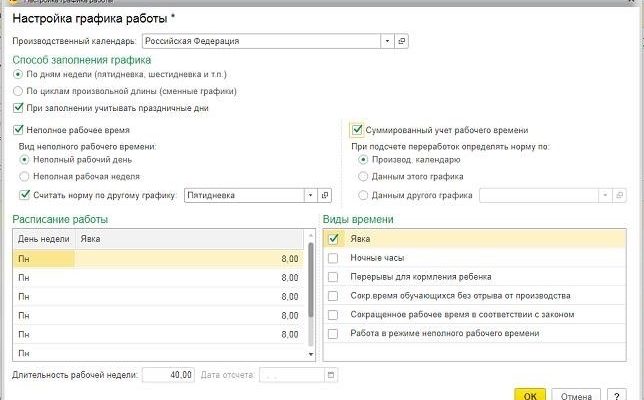The height and width of the screenshot is (400, 644).
Task: Expand Производственный календарь dropdown list
Action: pyautogui.click(x=386, y=41)
